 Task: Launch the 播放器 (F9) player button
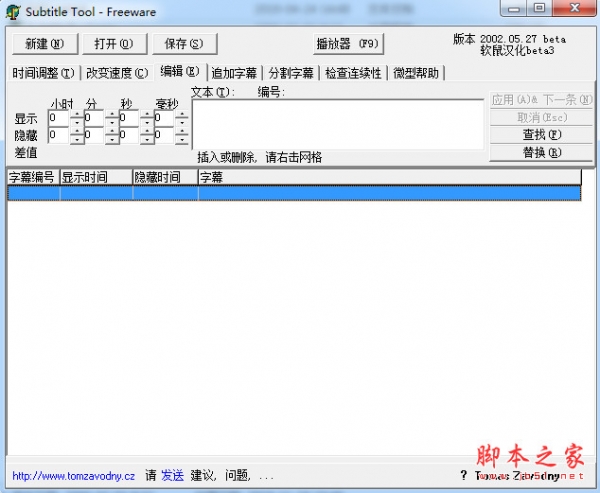pyautogui.click(x=348, y=44)
